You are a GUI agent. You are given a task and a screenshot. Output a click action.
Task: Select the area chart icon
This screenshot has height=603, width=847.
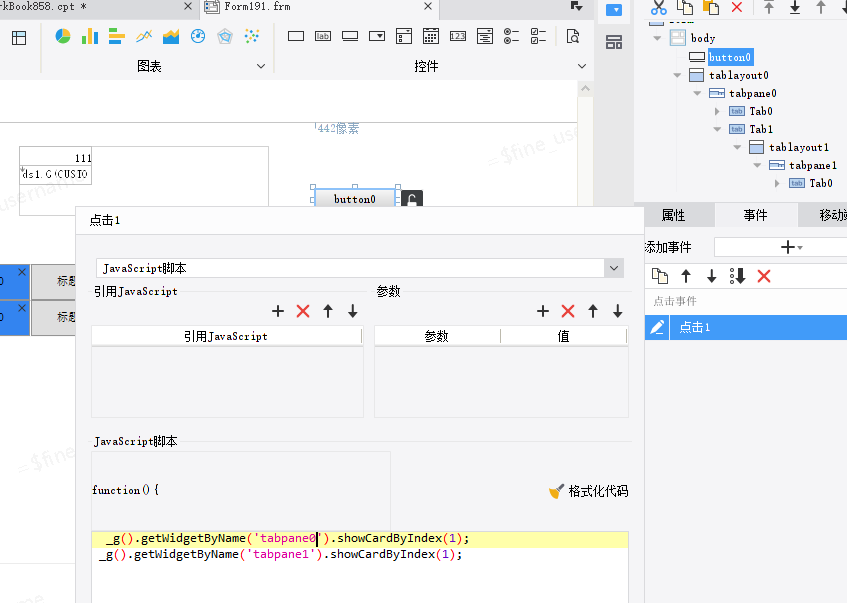coord(171,36)
